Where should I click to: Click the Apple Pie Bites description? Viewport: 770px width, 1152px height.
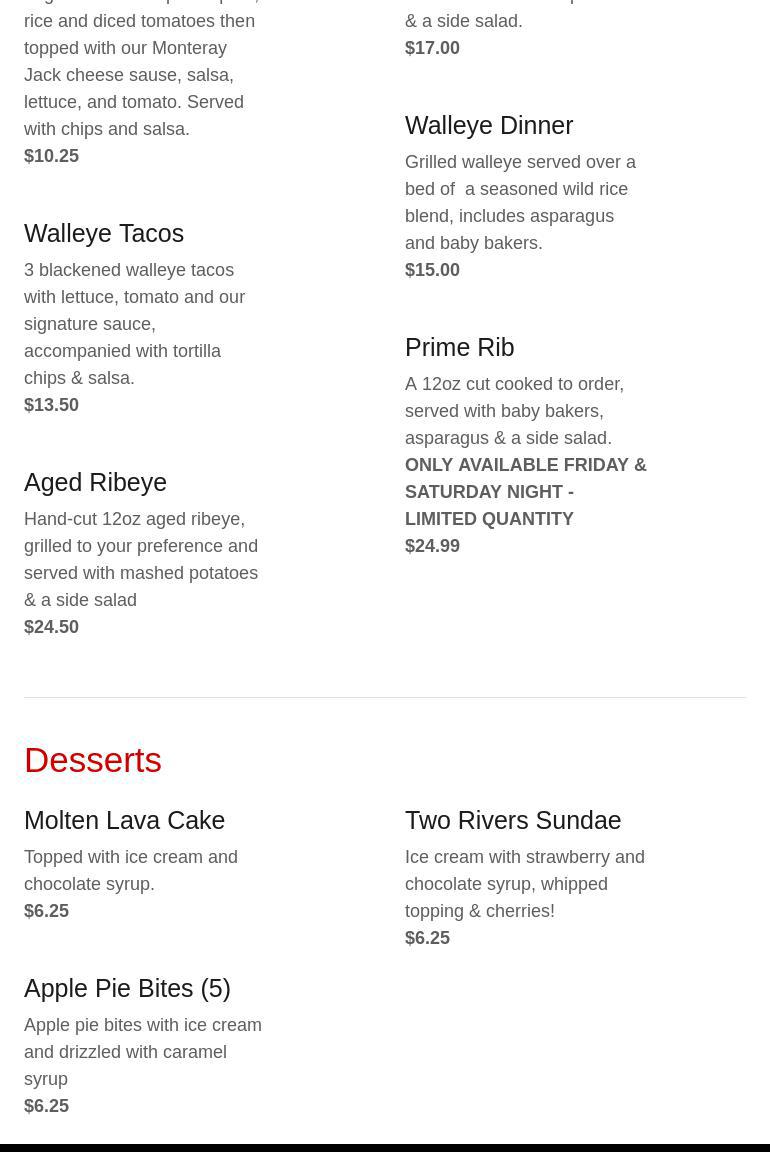(143, 1052)
